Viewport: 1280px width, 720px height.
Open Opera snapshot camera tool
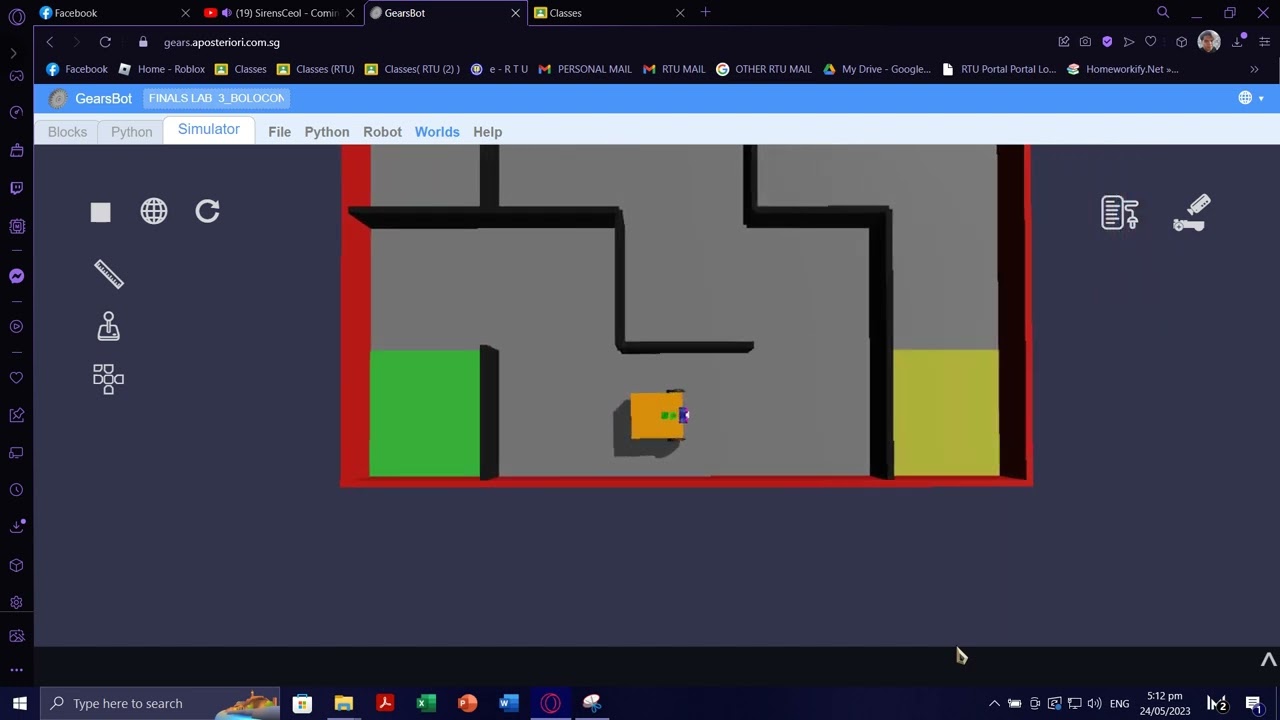click(x=1085, y=42)
